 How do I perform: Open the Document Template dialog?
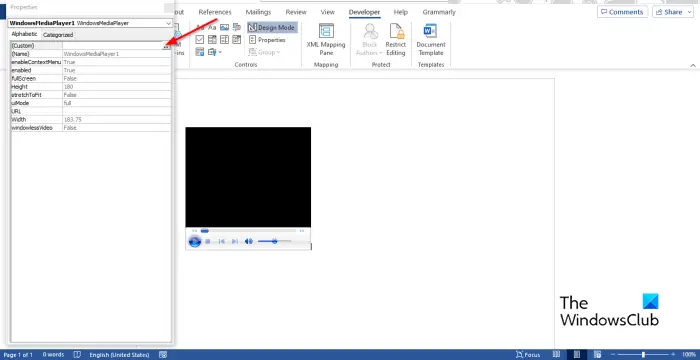click(x=431, y=39)
